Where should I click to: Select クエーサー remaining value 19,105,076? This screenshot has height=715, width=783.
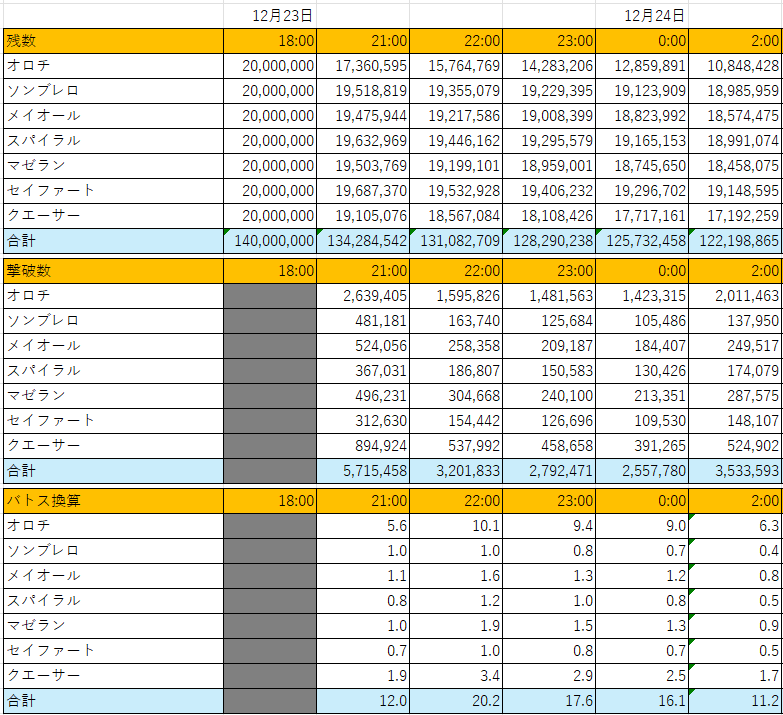363,216
